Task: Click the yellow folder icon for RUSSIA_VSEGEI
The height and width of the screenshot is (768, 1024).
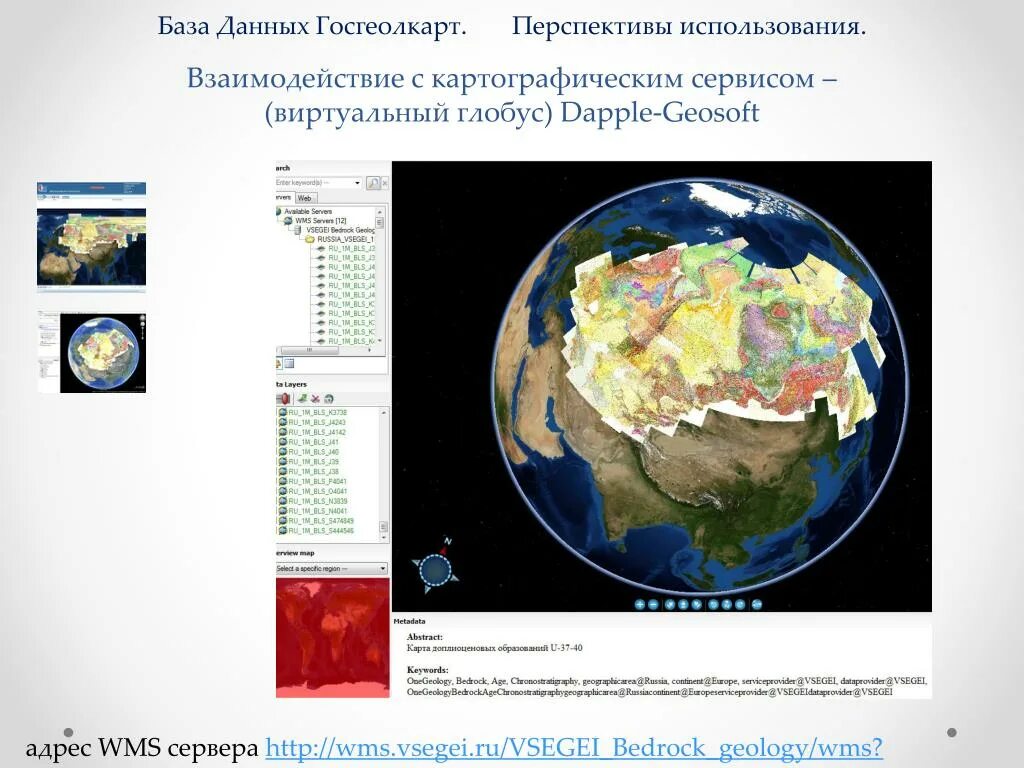Action: (311, 239)
